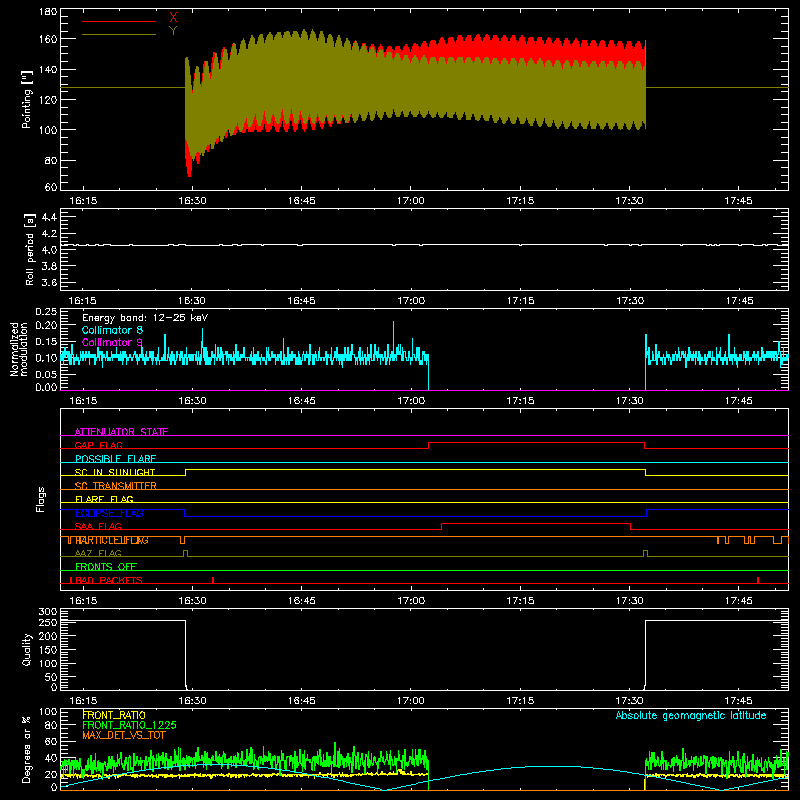Screen dimensions: 800x800
Task: Click the 17:30 tick label under modulation plot
Action: pos(629,401)
